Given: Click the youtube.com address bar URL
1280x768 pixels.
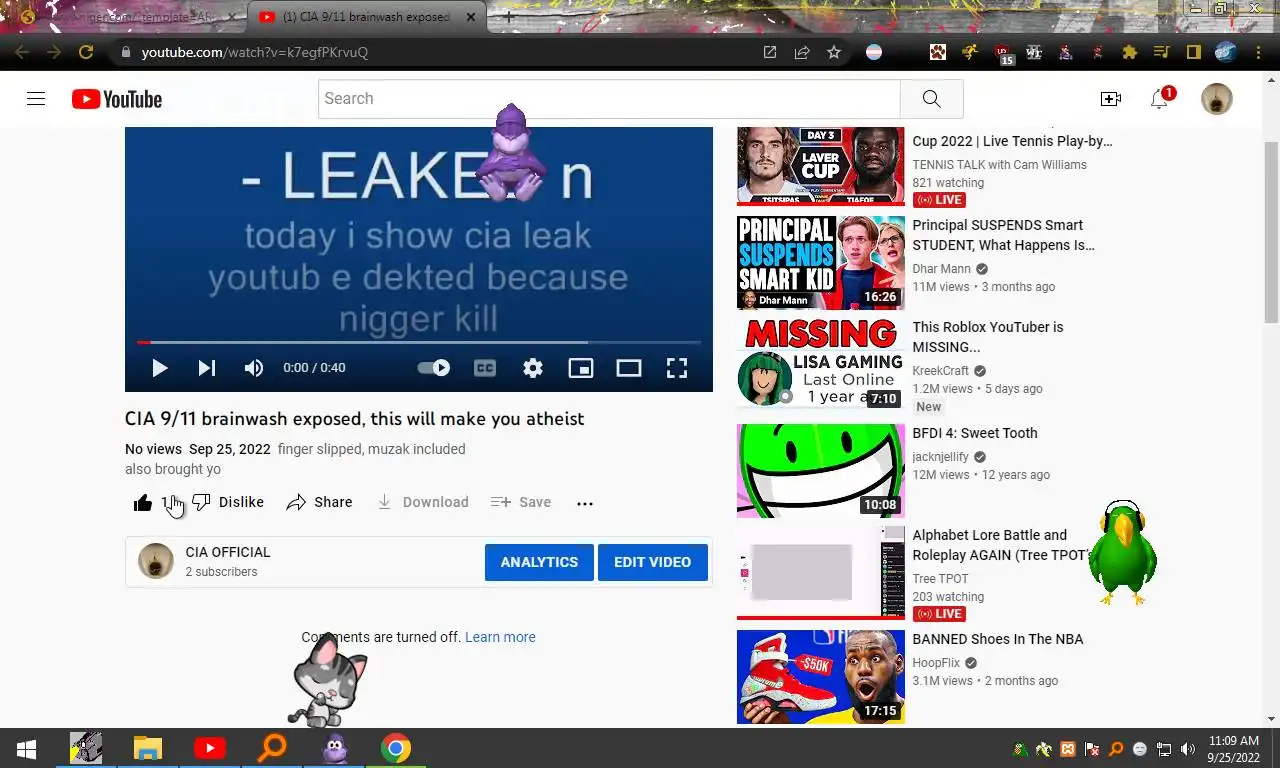Looking at the screenshot, I should click(x=255, y=52).
